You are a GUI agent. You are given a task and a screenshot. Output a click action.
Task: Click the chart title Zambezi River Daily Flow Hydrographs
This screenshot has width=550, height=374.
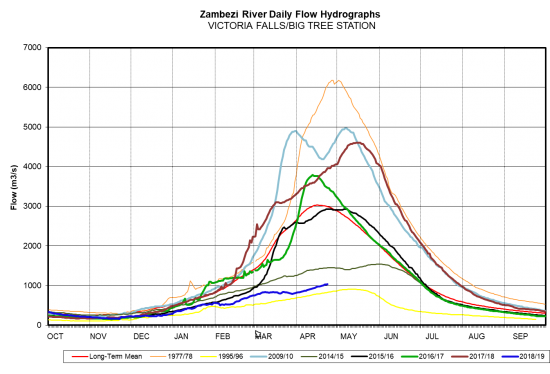coord(290,14)
